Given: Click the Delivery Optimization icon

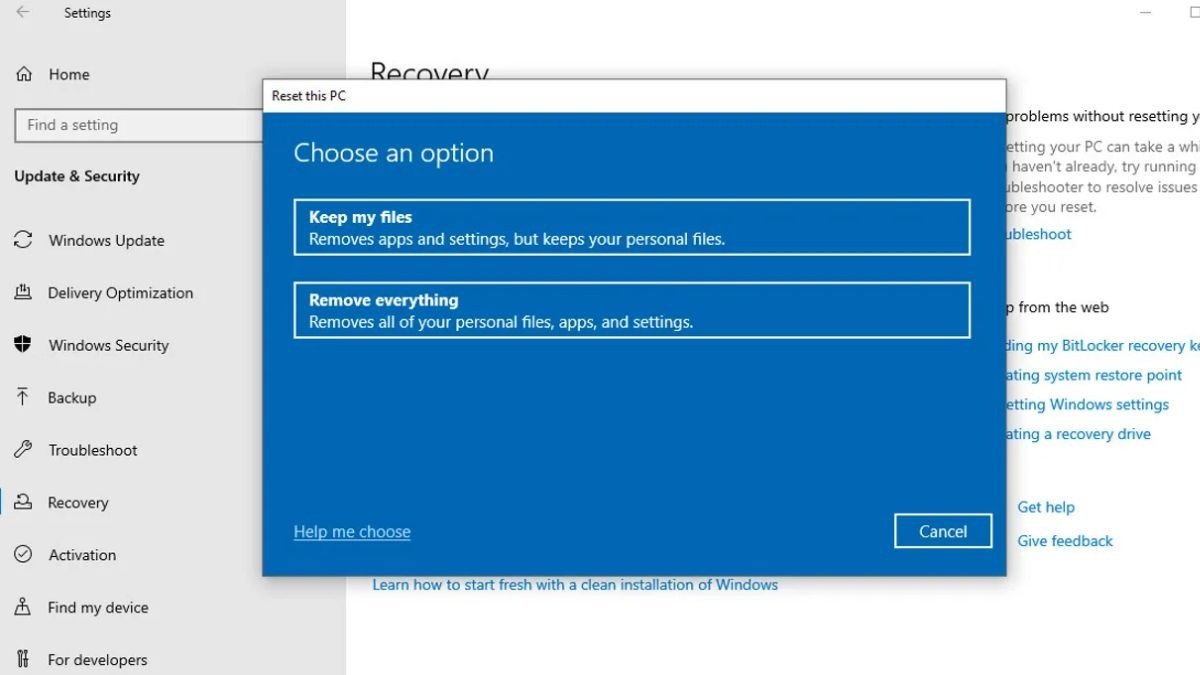Looking at the screenshot, I should tap(22, 293).
